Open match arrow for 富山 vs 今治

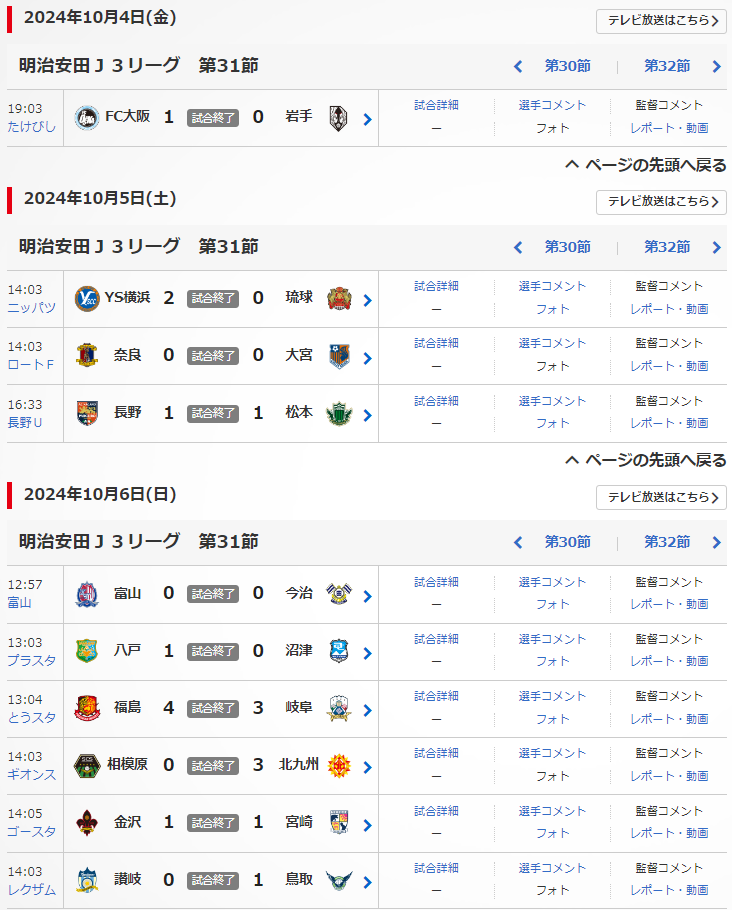[367, 596]
